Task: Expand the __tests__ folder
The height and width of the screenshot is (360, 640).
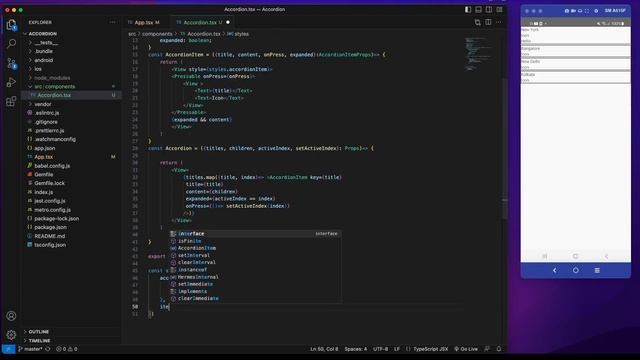Action: [46, 42]
